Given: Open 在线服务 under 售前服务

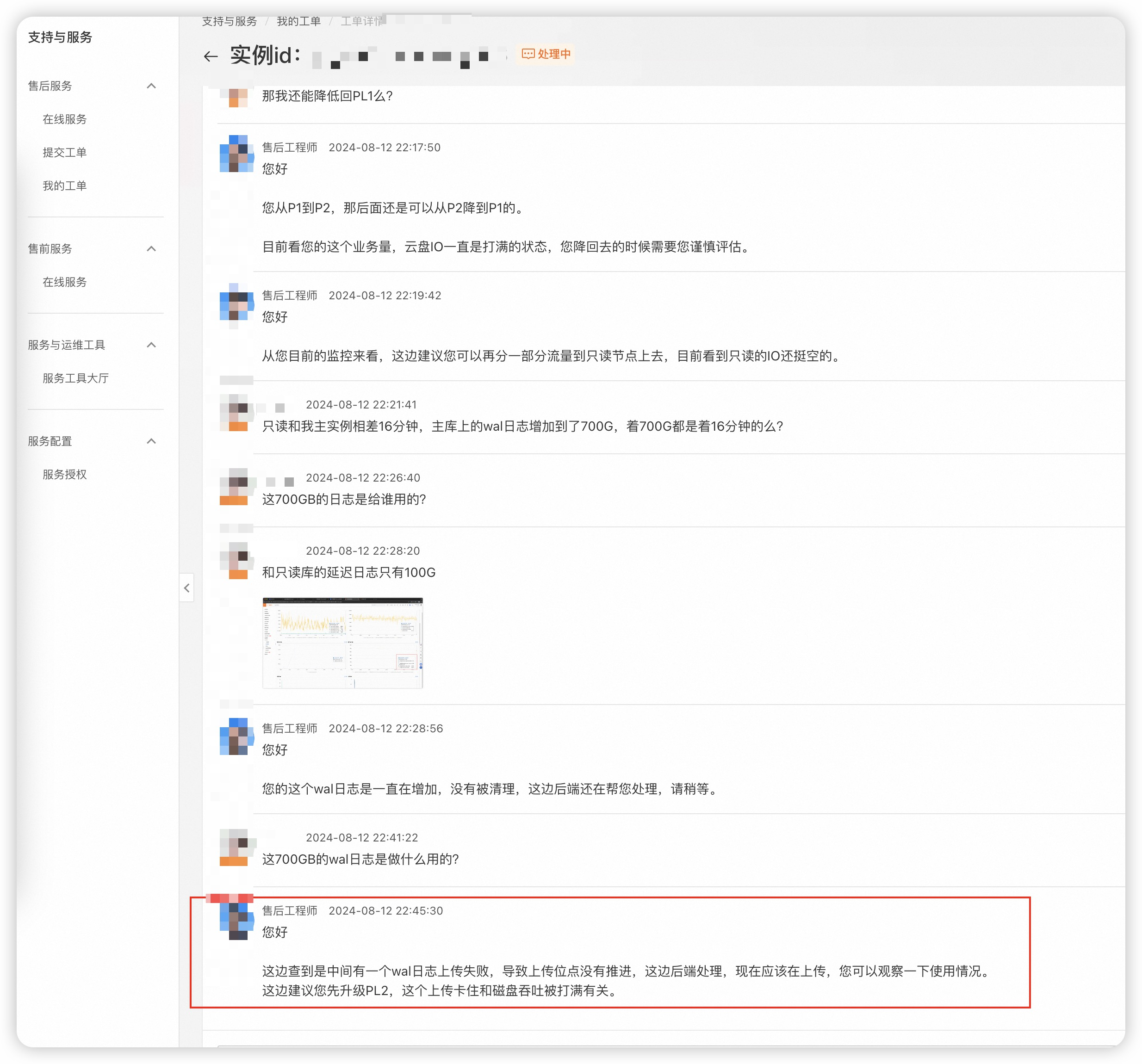Looking at the screenshot, I should coord(64,282).
